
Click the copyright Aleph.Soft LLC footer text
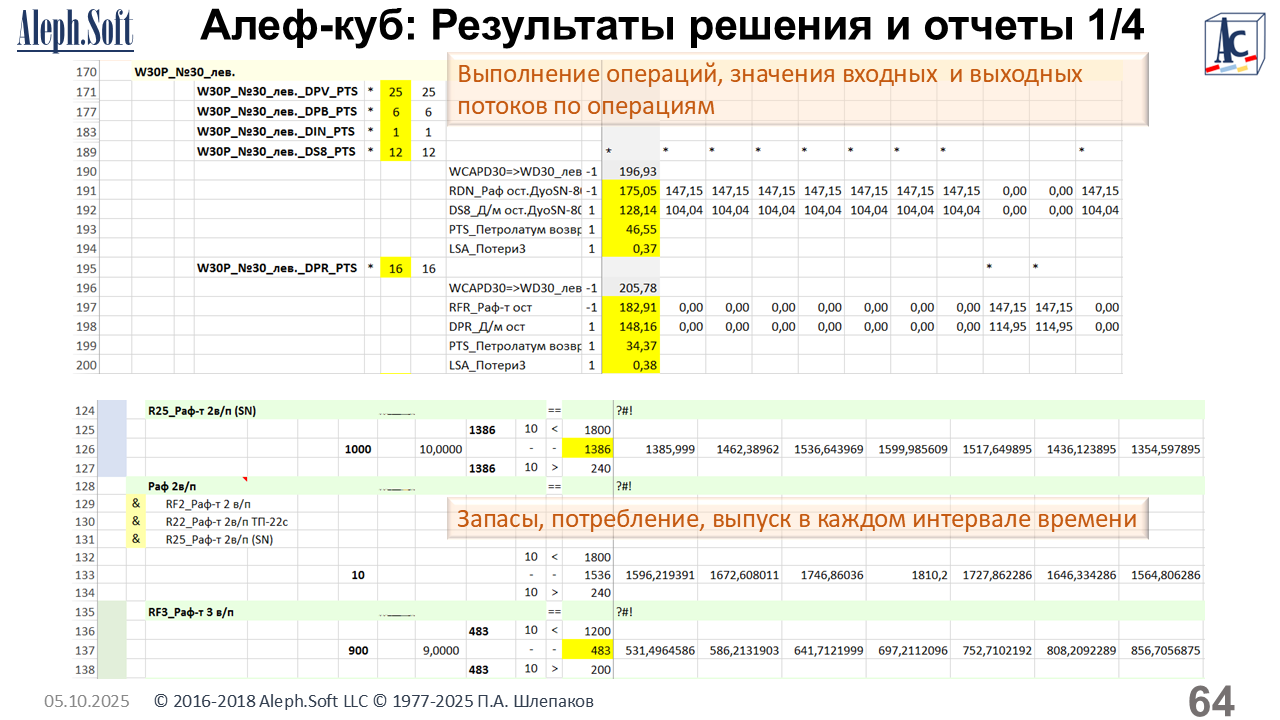coord(373,701)
